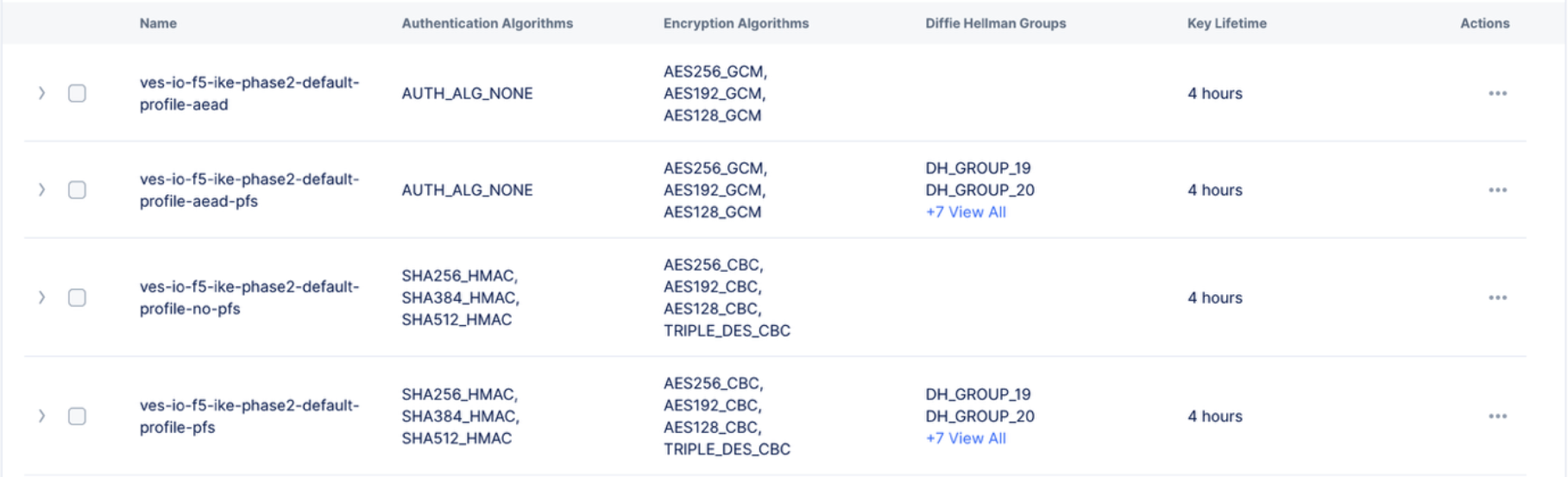Screen dimensions: 1568x477
Task: Tick checkbox for profile-aead-pfs row
Action: tap(77, 190)
